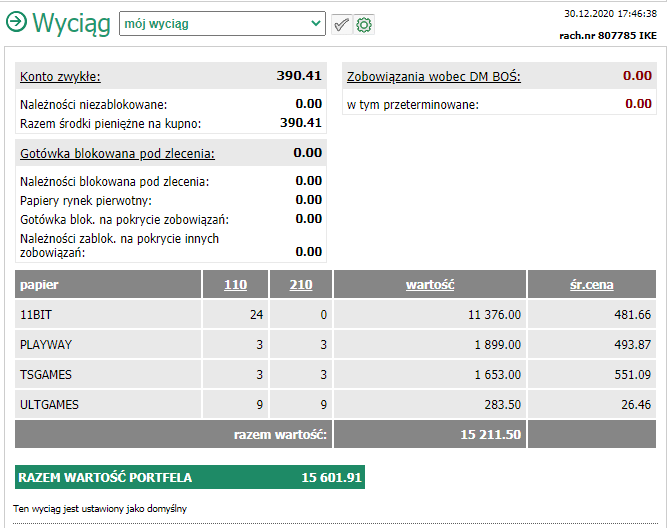Select the ULTGAMES paper row name
Image resolution: width=669 pixels, height=528 pixels.
pyautogui.click(x=49, y=404)
